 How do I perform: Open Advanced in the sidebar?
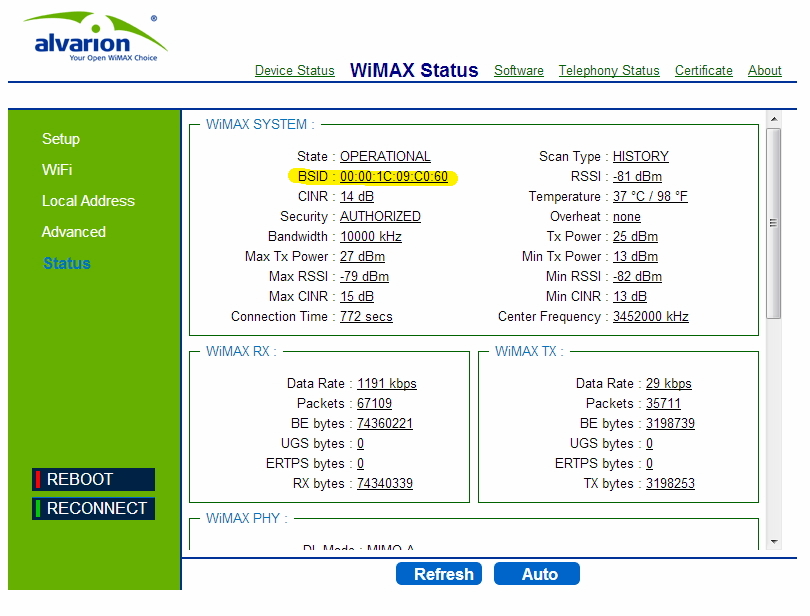[74, 232]
